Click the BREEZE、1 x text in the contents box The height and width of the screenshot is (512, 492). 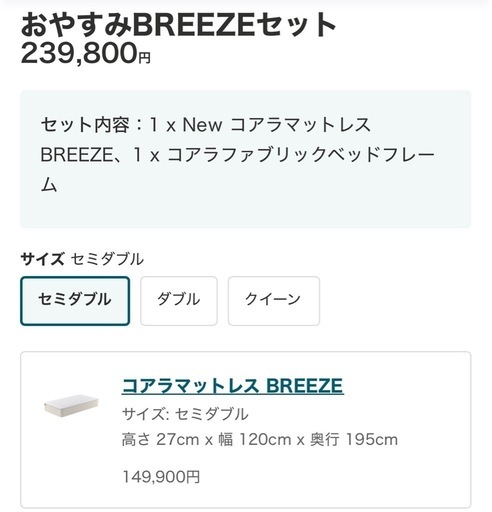[x=100, y=155]
